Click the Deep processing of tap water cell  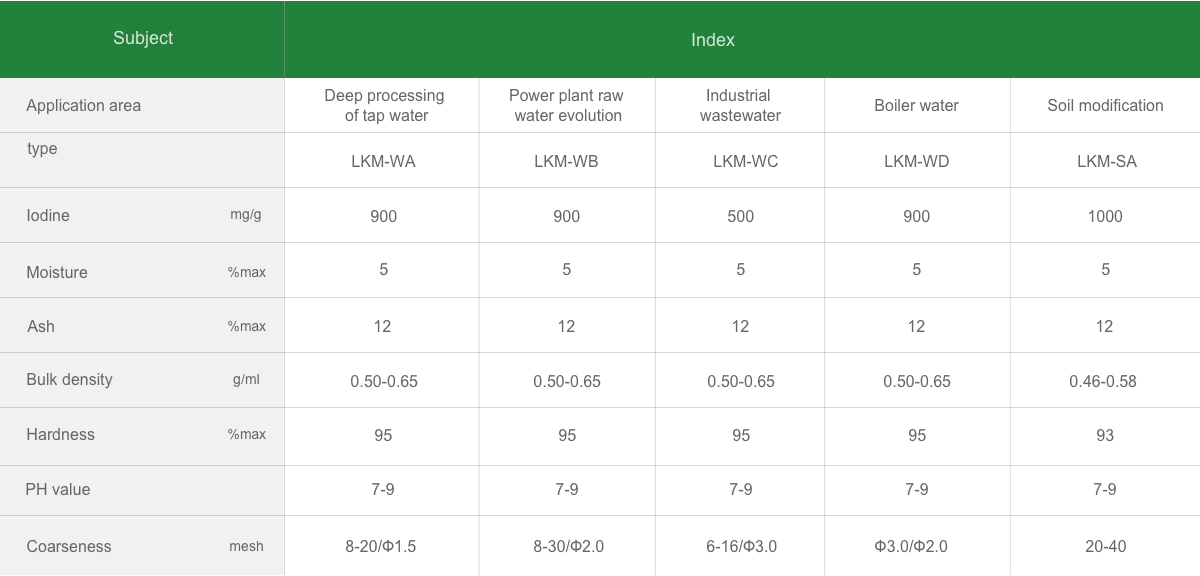[x=384, y=106]
